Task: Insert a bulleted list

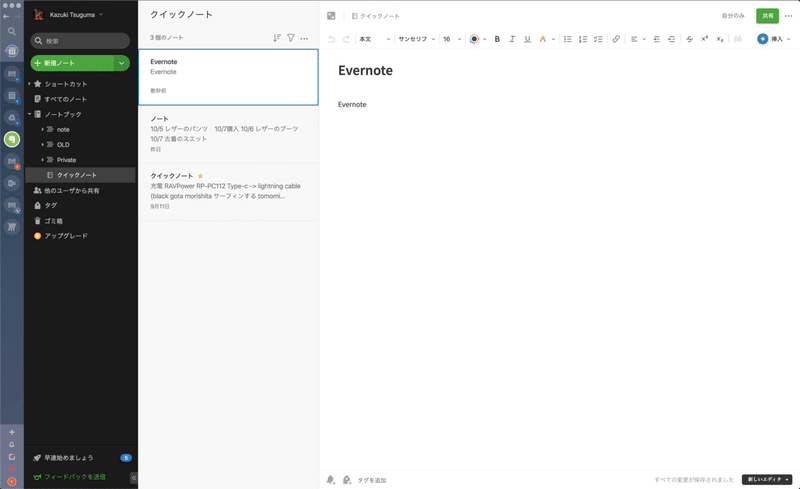Action: (567, 39)
